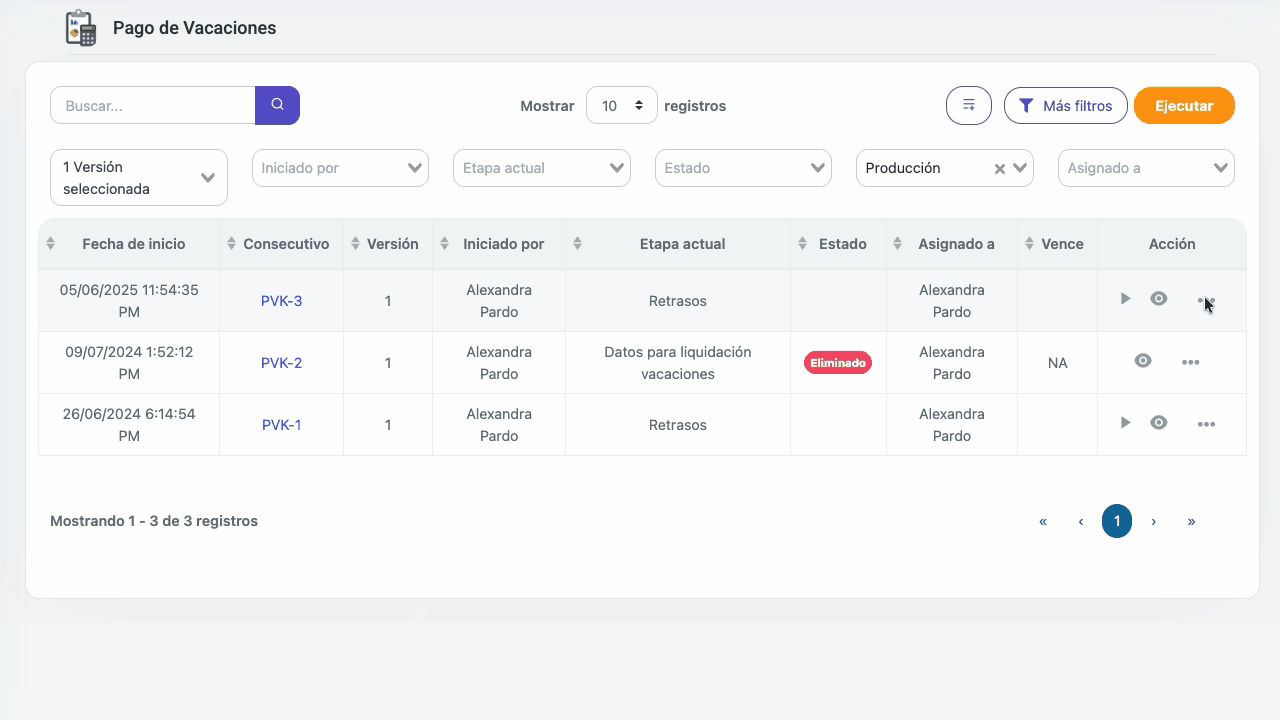The width and height of the screenshot is (1280, 720).
Task: Open more options for PVK-1 row
Action: click(1206, 424)
